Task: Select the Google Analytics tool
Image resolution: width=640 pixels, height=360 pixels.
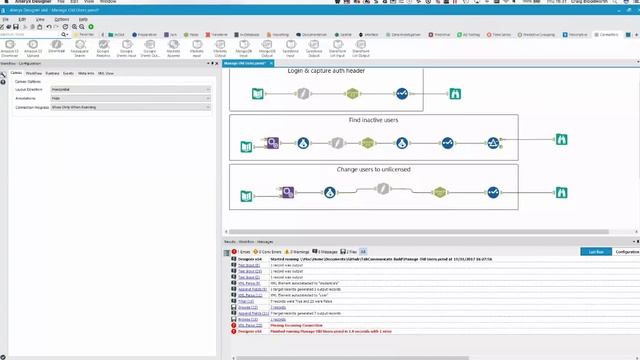Action: tap(103, 48)
